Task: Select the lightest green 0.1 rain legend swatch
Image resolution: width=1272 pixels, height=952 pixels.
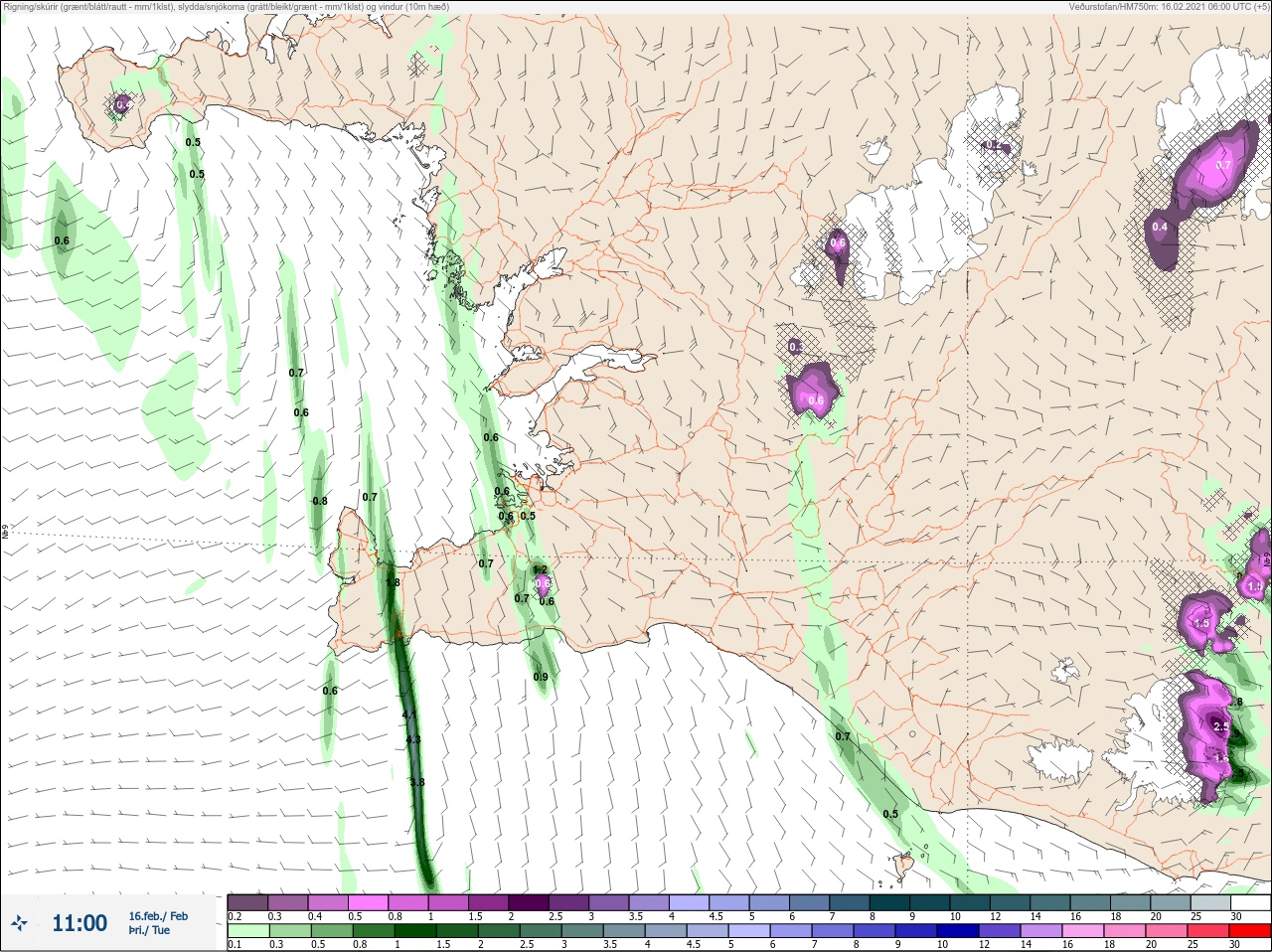Action: point(247,931)
